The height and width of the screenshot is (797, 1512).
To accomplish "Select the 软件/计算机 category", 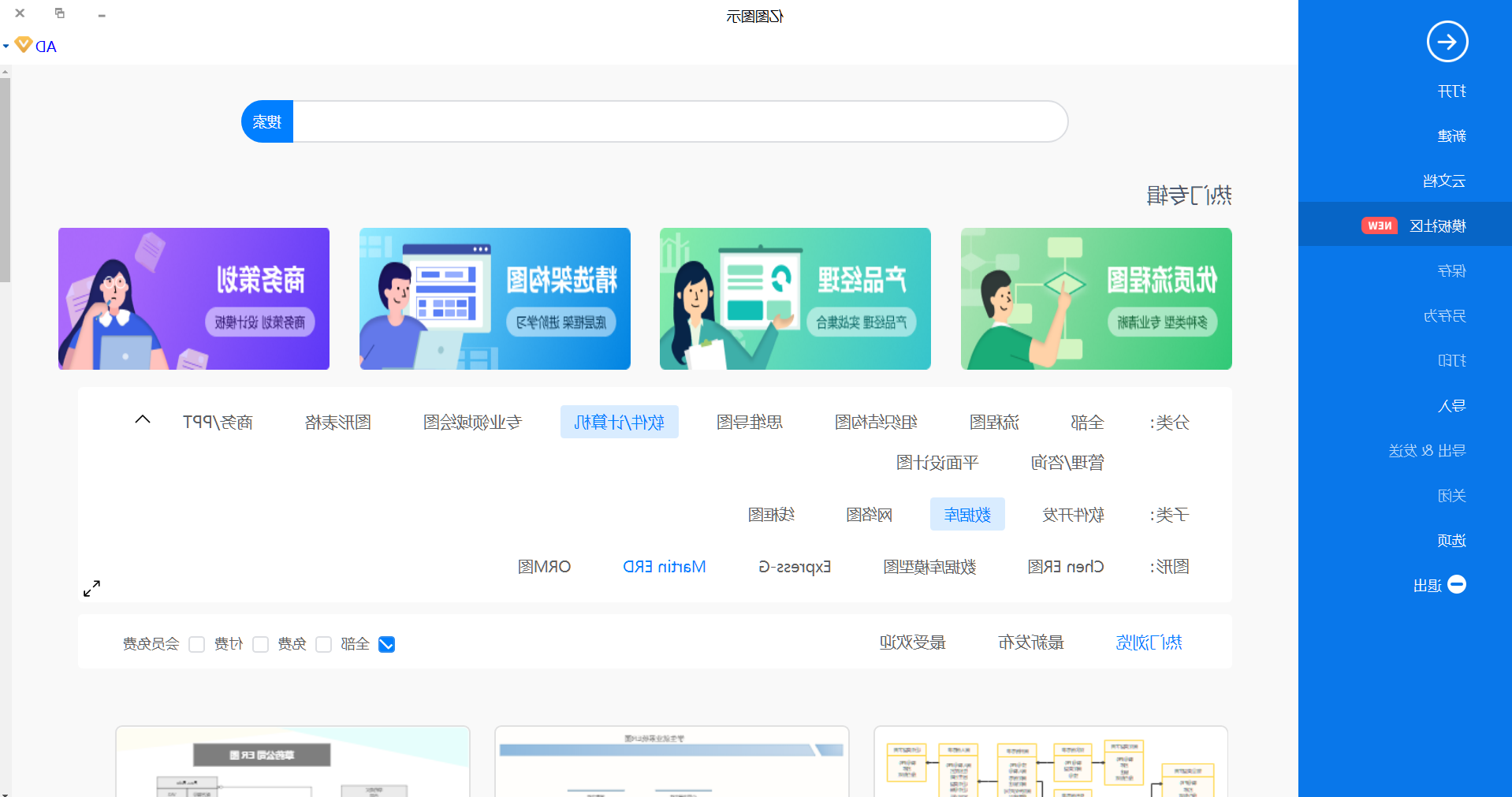I will (620, 423).
